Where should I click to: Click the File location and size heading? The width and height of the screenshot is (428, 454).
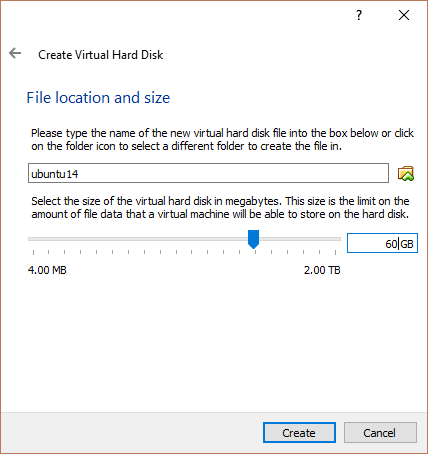coord(98,98)
